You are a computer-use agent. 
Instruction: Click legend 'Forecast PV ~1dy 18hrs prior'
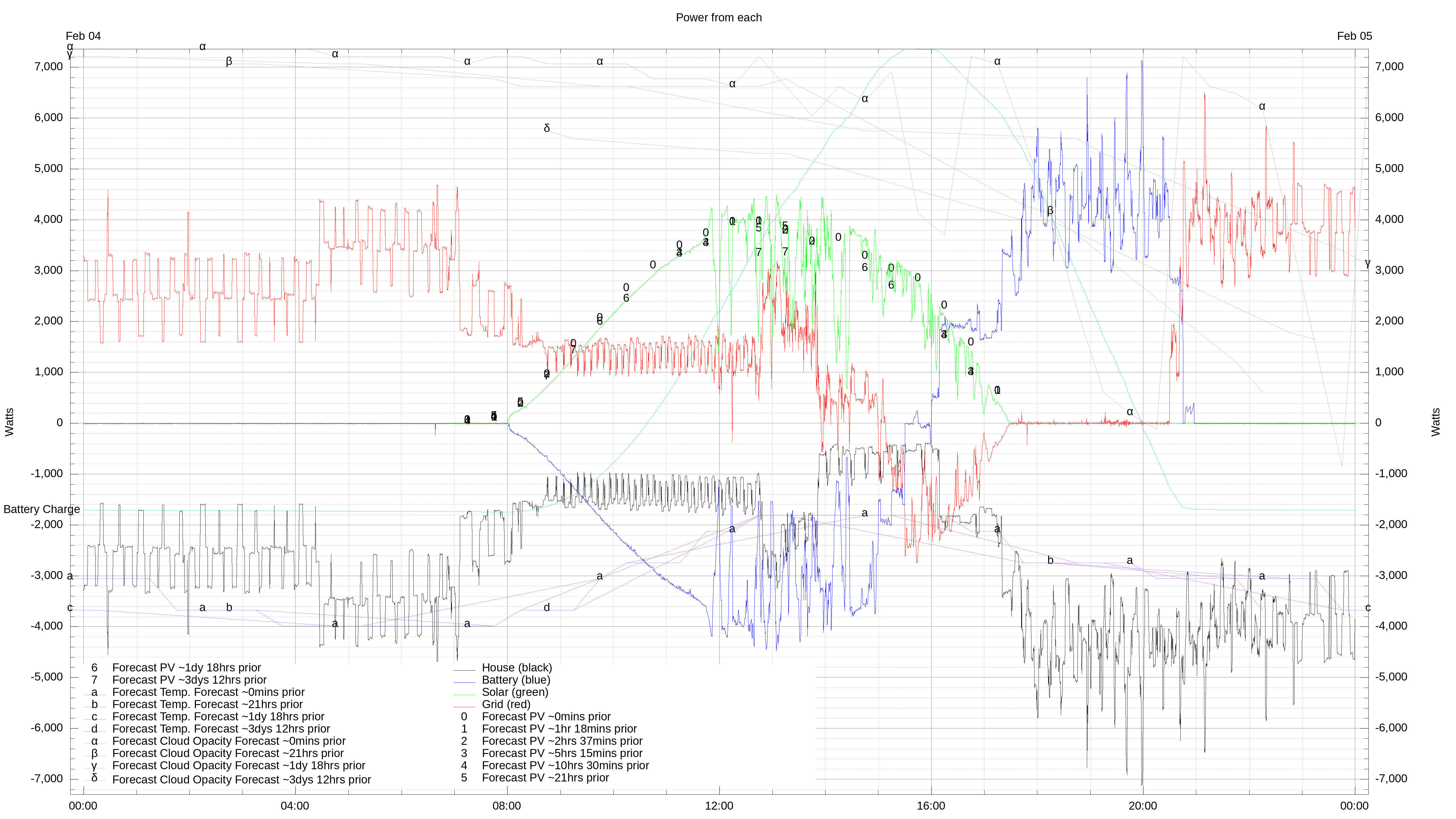(187, 667)
